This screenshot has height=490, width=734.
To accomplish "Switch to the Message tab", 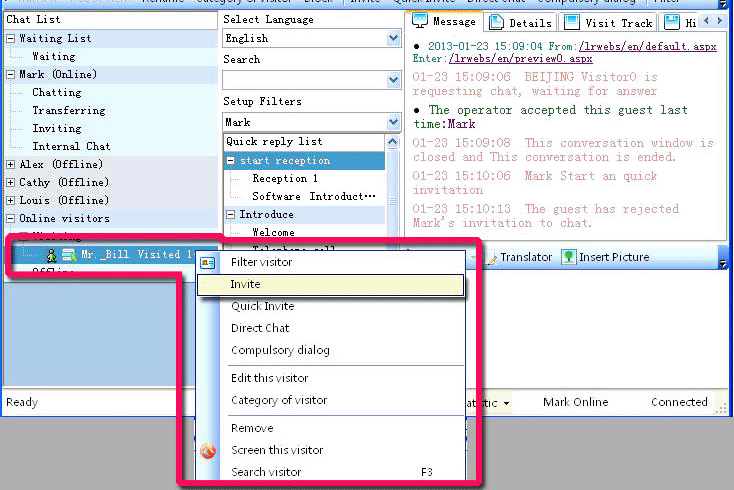I will click(443, 22).
